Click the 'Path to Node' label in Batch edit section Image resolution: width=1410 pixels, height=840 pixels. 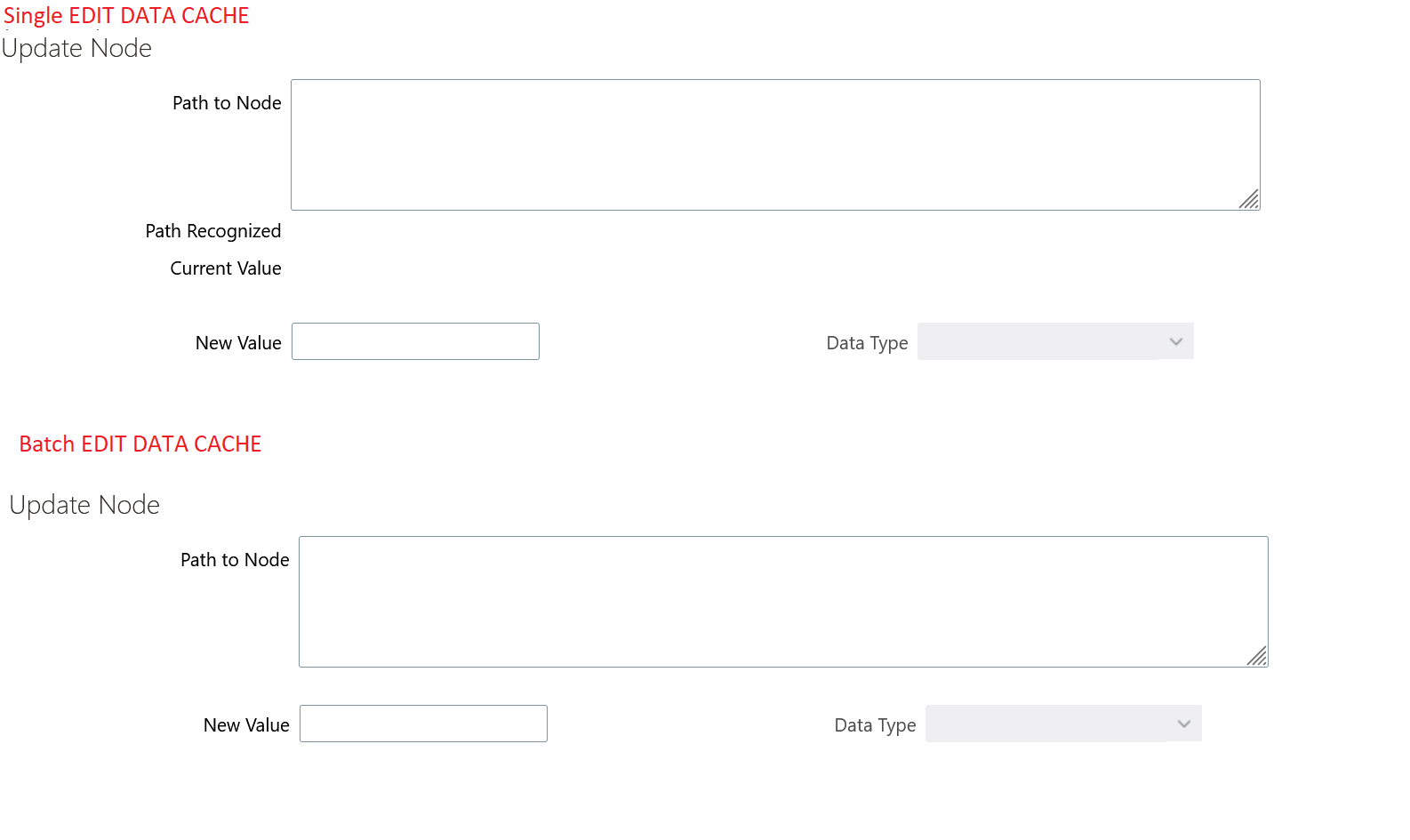pyautogui.click(x=235, y=560)
